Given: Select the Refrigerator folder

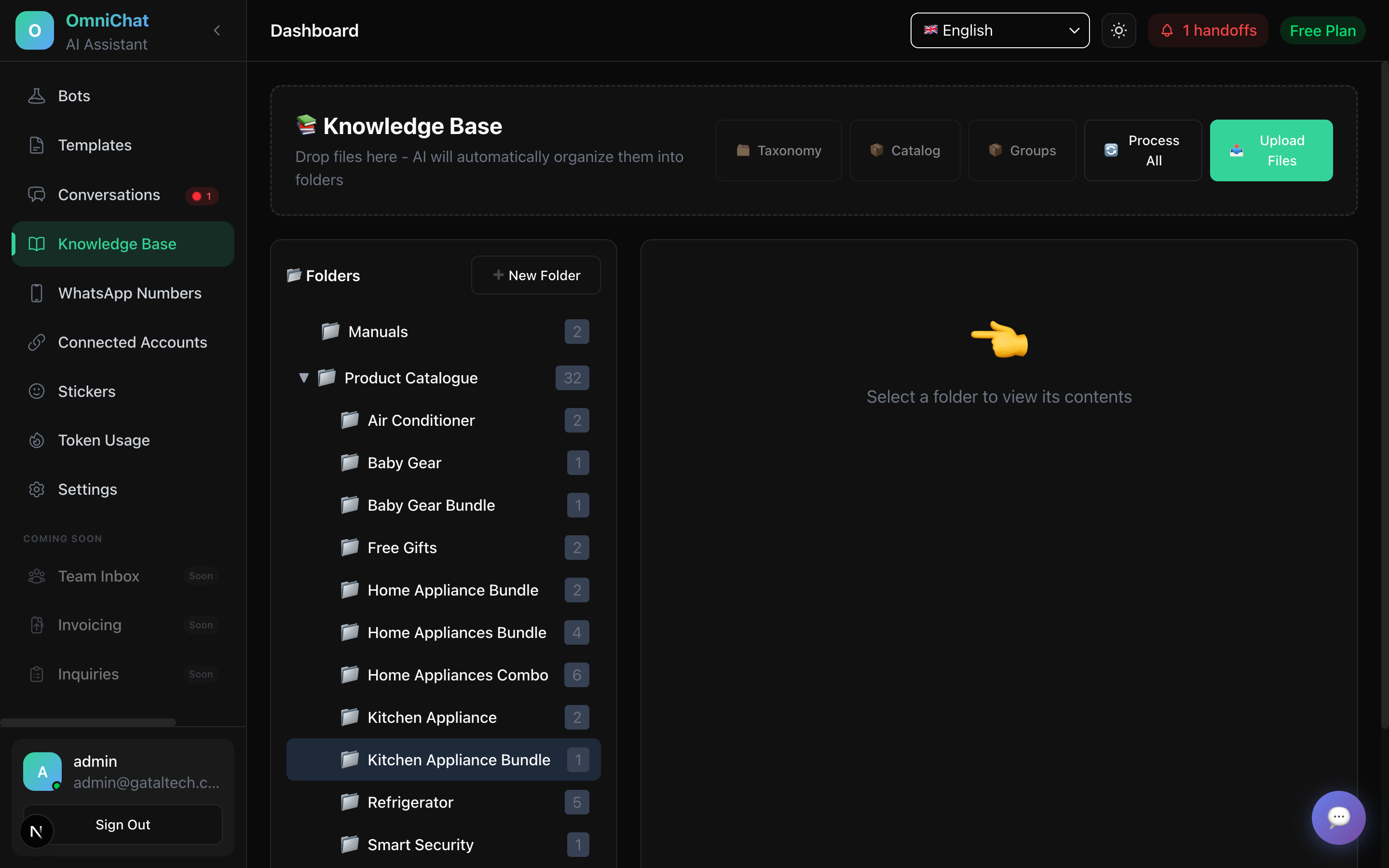Looking at the screenshot, I should point(410,802).
